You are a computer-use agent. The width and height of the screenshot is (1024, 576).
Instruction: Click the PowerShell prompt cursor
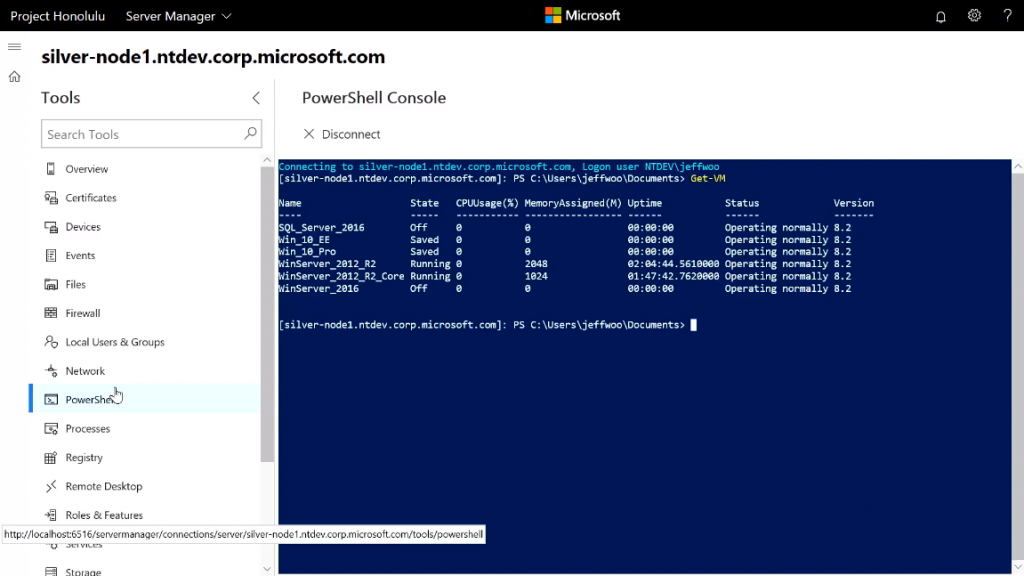coord(694,325)
